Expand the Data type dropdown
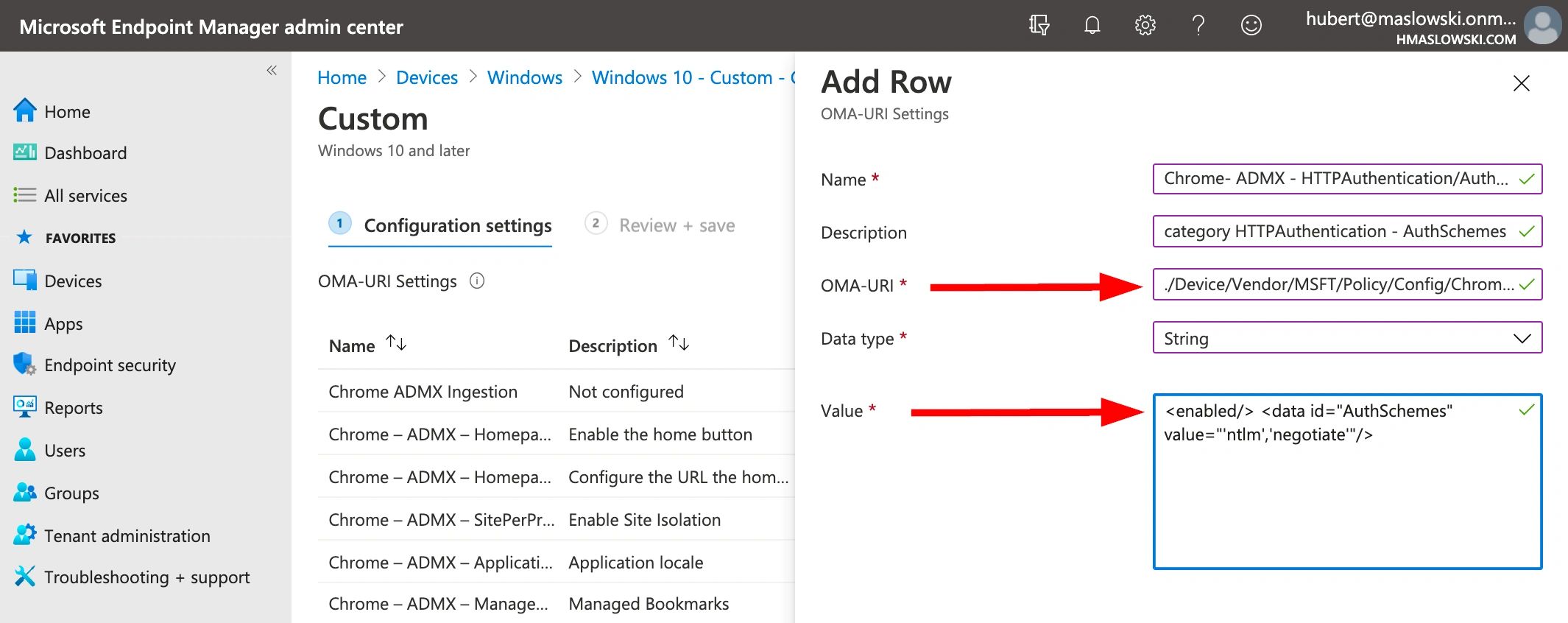The height and width of the screenshot is (623, 1568). pos(1346,338)
